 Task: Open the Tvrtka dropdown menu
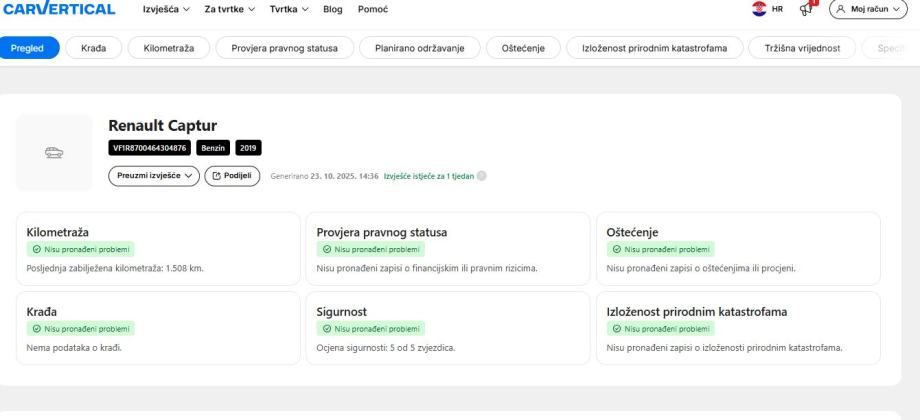tap(289, 9)
